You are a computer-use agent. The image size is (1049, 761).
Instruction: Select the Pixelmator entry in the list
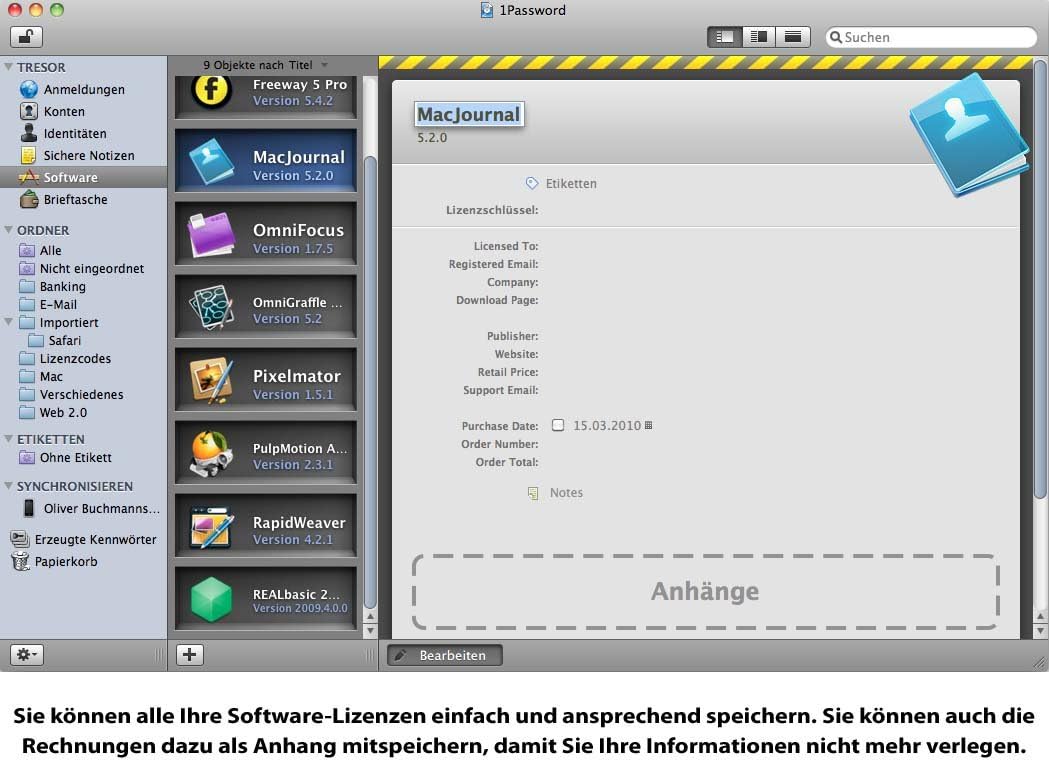click(x=266, y=380)
